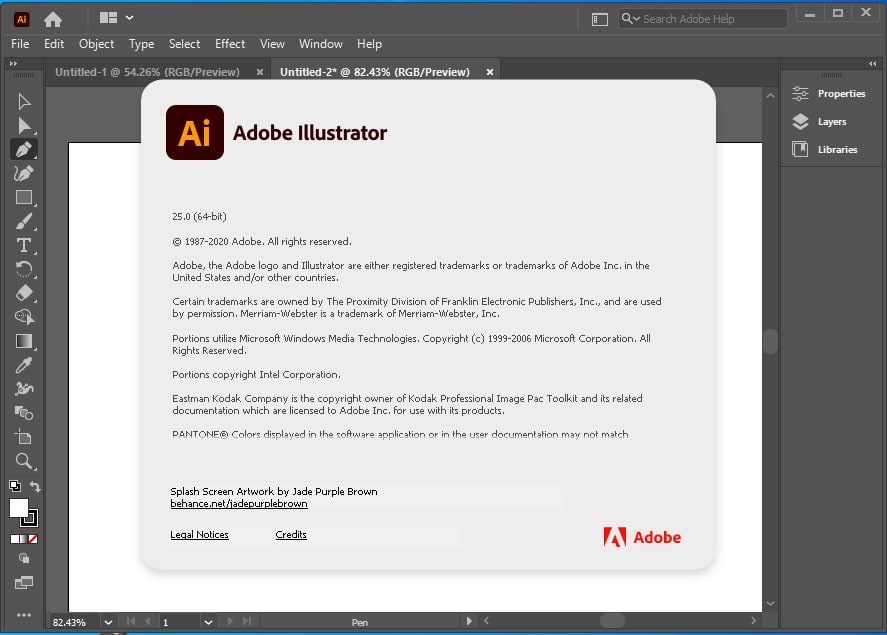
Task: Open the Credits link
Action: click(291, 534)
